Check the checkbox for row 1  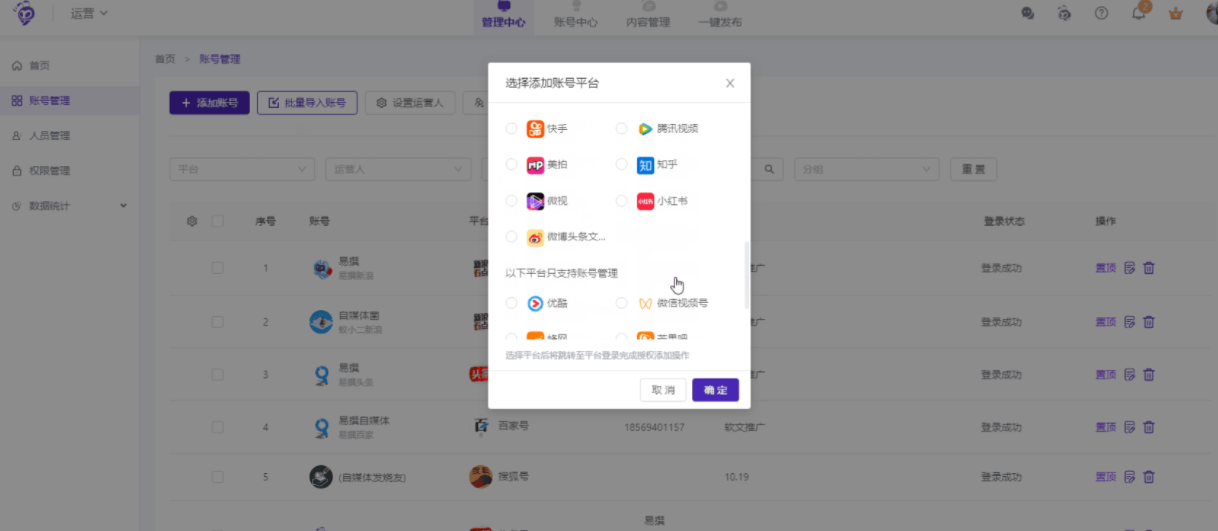(217, 268)
